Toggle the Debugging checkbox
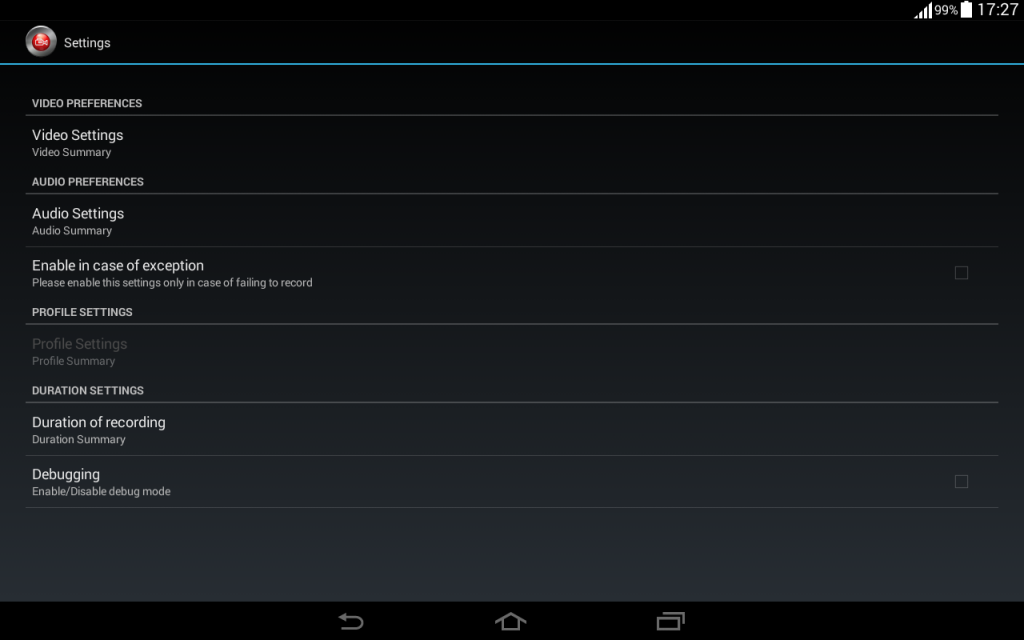 pos(961,482)
